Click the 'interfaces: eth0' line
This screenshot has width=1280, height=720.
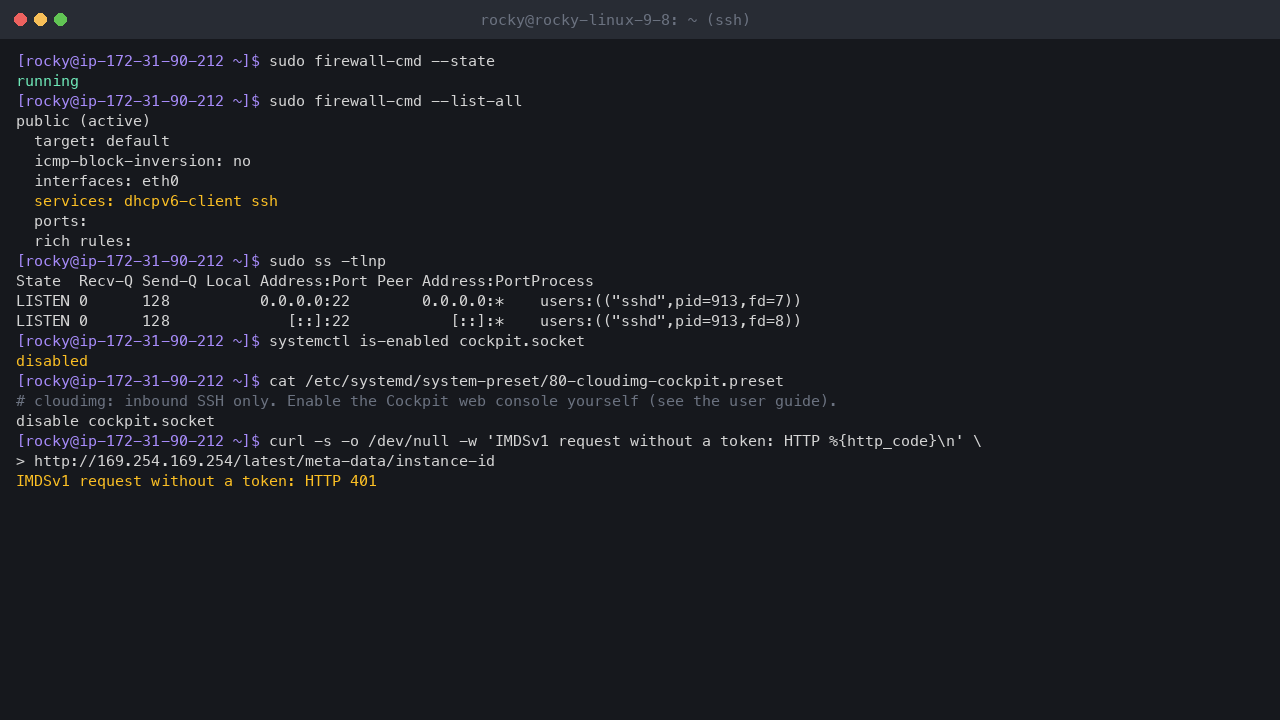point(106,181)
